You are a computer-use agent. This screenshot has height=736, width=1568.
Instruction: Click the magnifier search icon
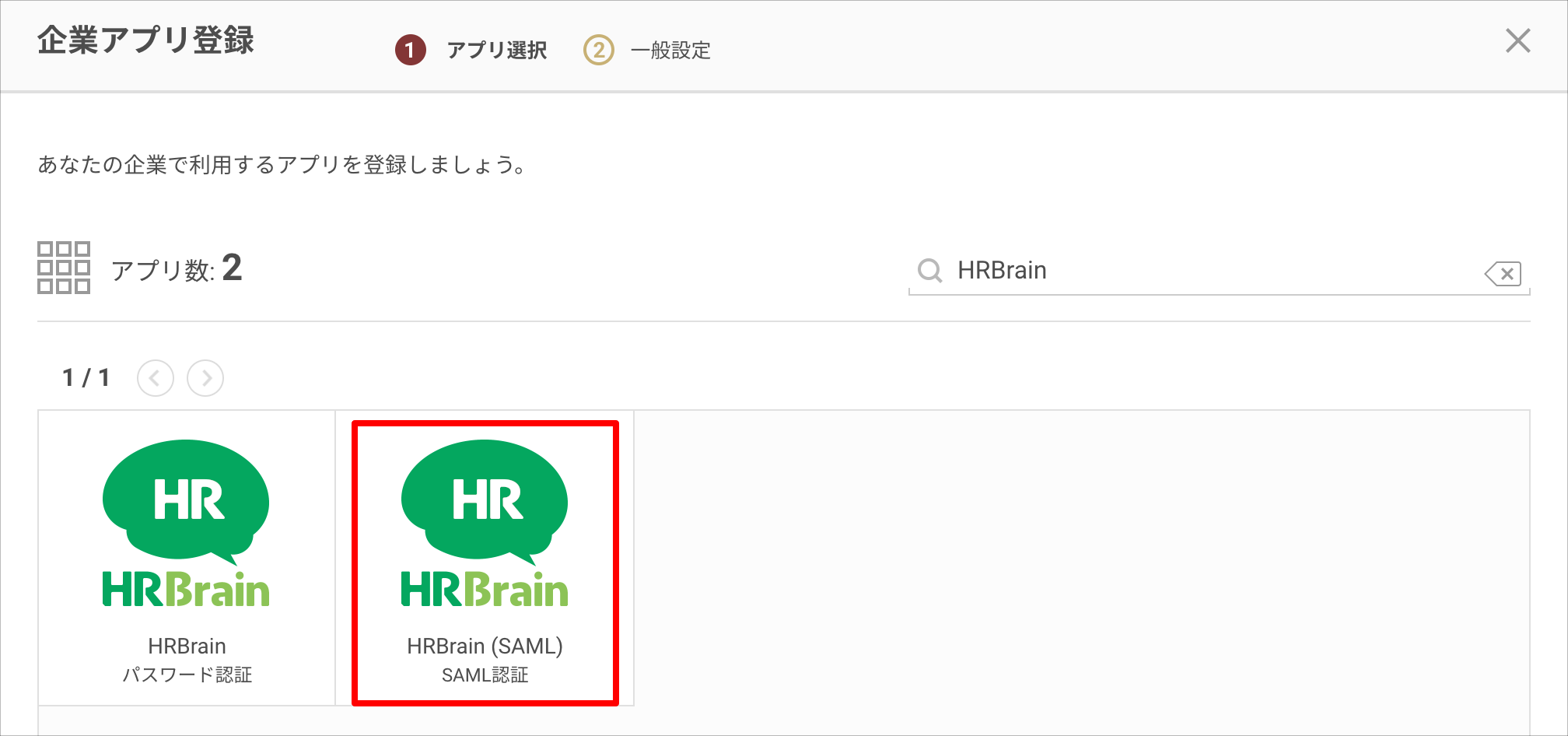(x=929, y=271)
